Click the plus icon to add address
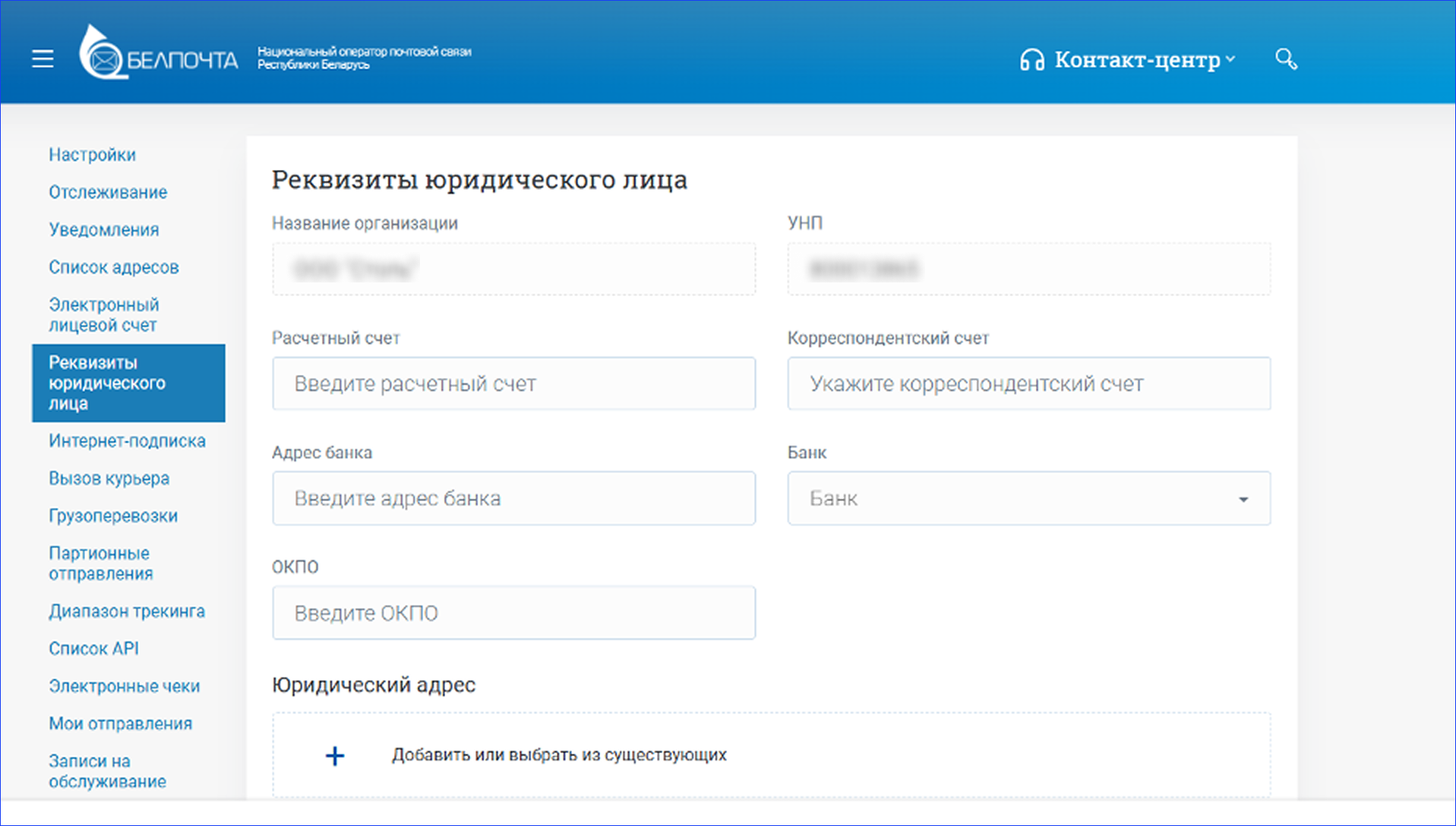Image resolution: width=1456 pixels, height=826 pixels. tap(334, 755)
